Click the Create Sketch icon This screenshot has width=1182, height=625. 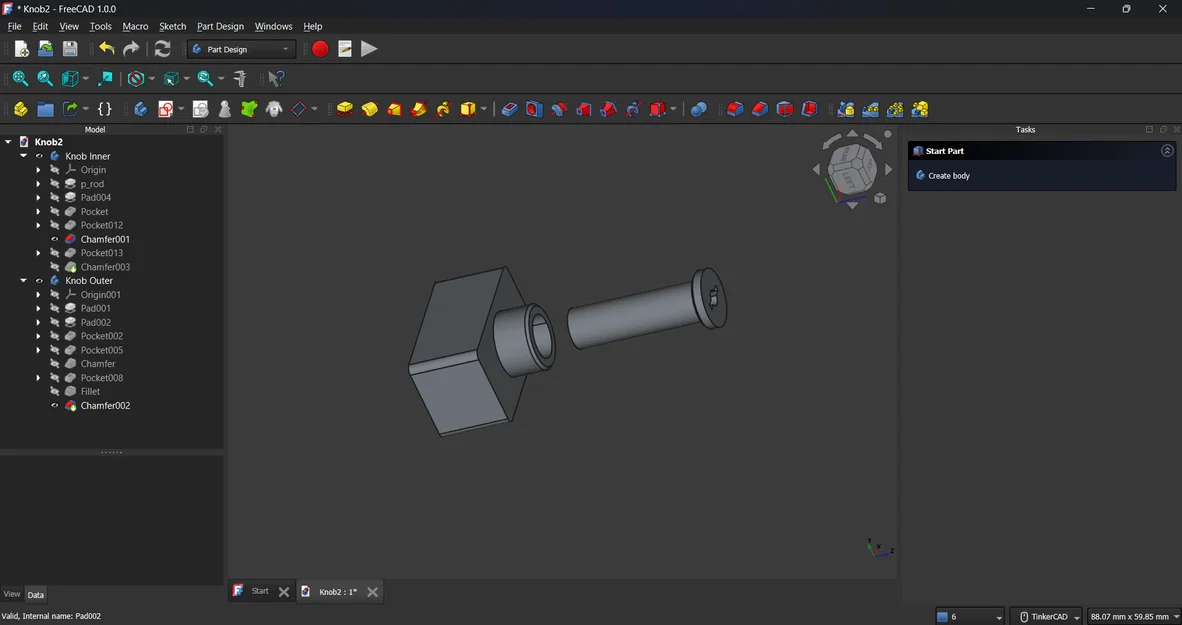coord(166,109)
